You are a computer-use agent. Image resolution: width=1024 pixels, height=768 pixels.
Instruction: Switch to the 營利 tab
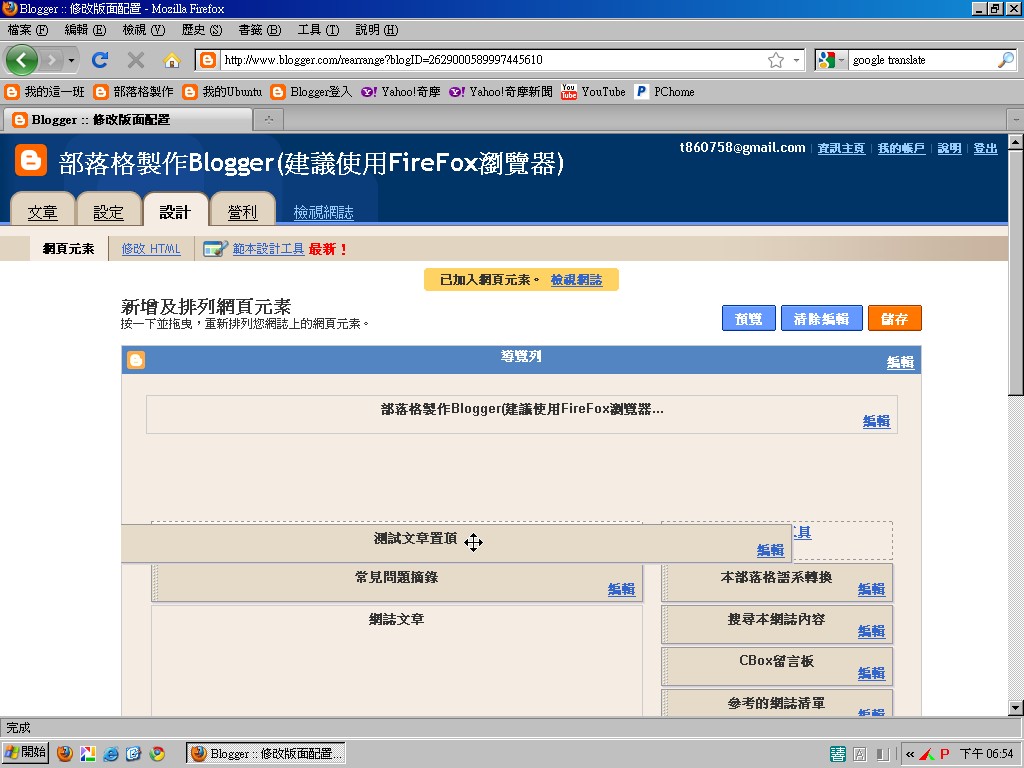coord(242,210)
